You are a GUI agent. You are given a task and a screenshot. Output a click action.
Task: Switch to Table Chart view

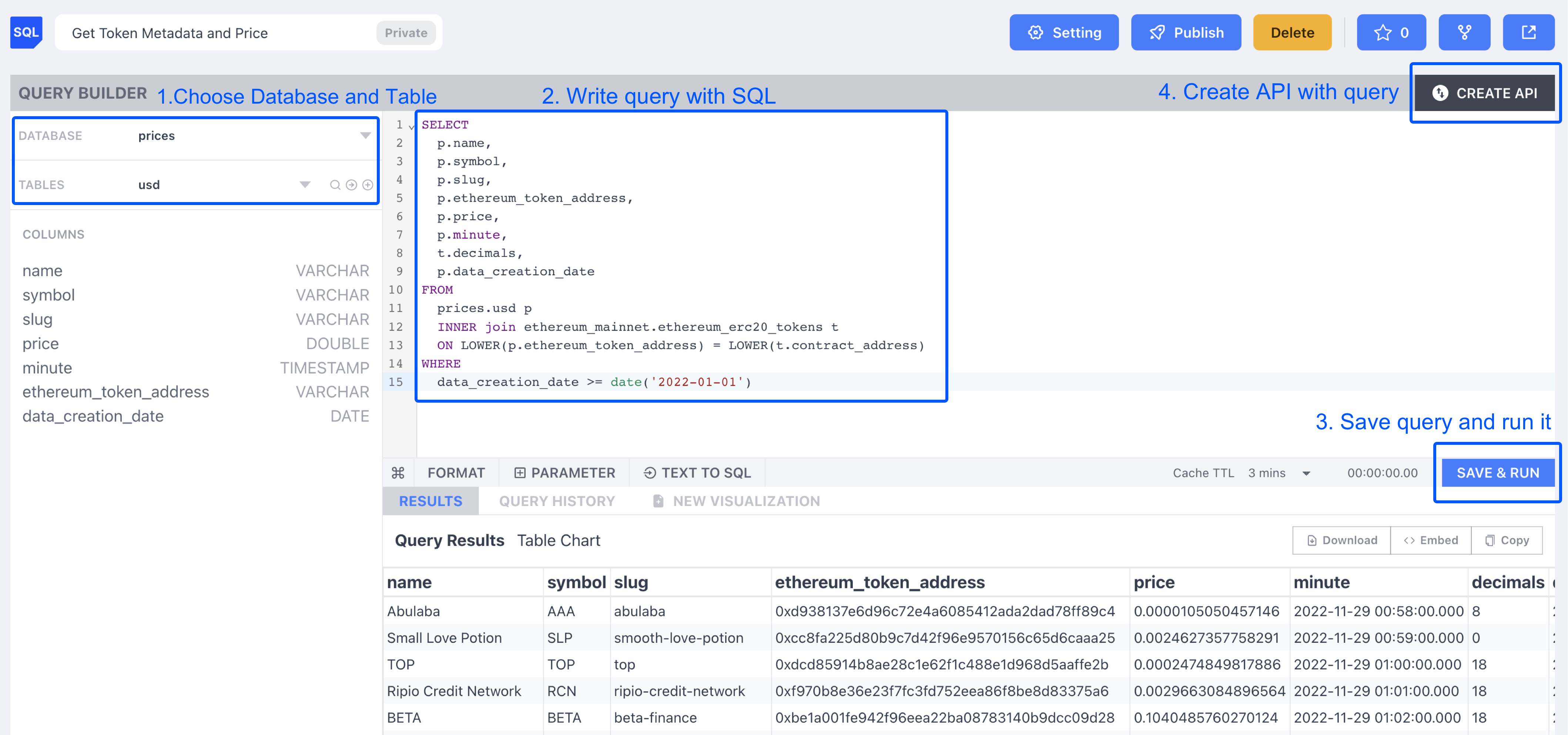[x=558, y=540]
